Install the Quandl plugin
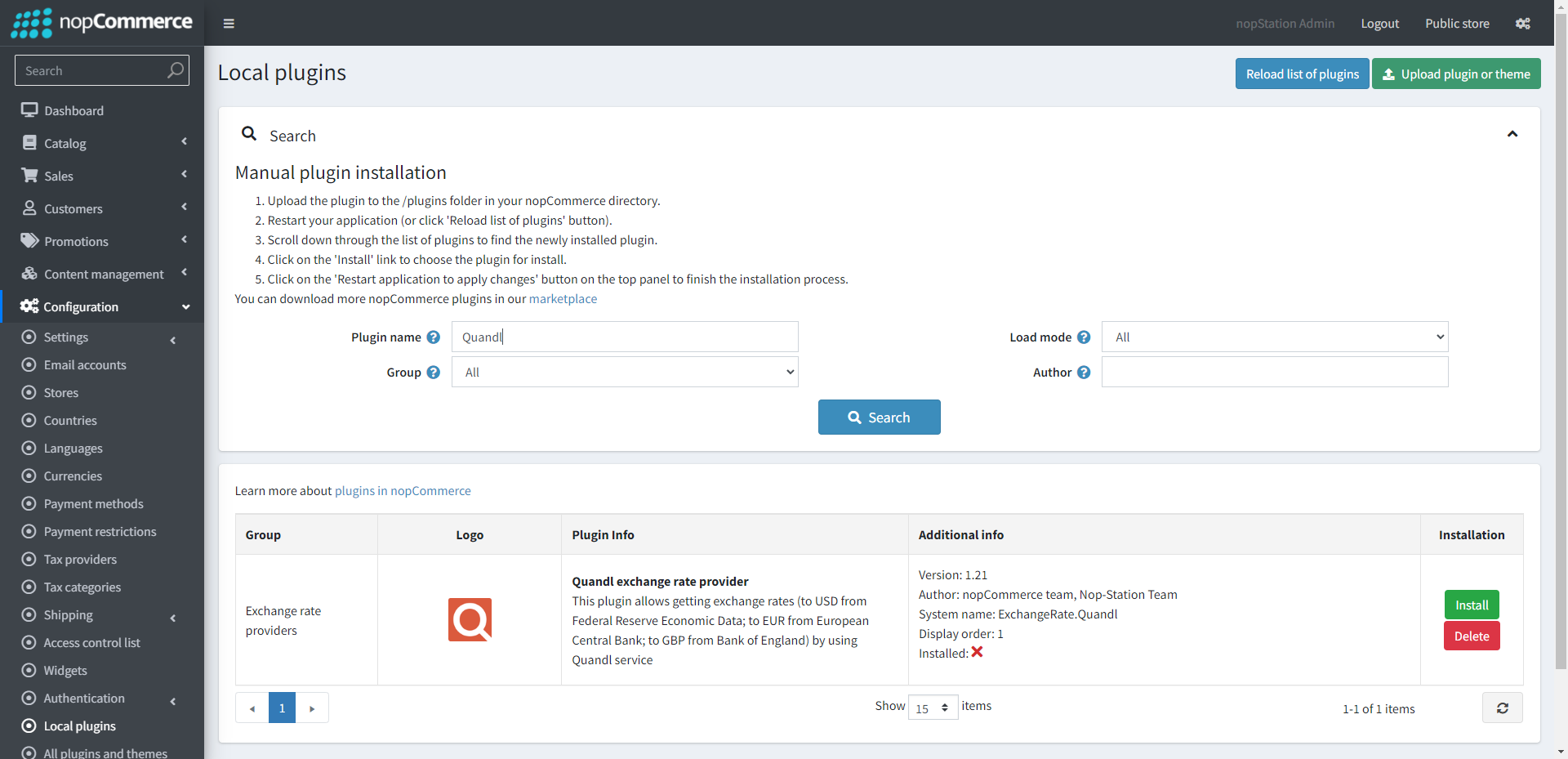 [1472, 605]
